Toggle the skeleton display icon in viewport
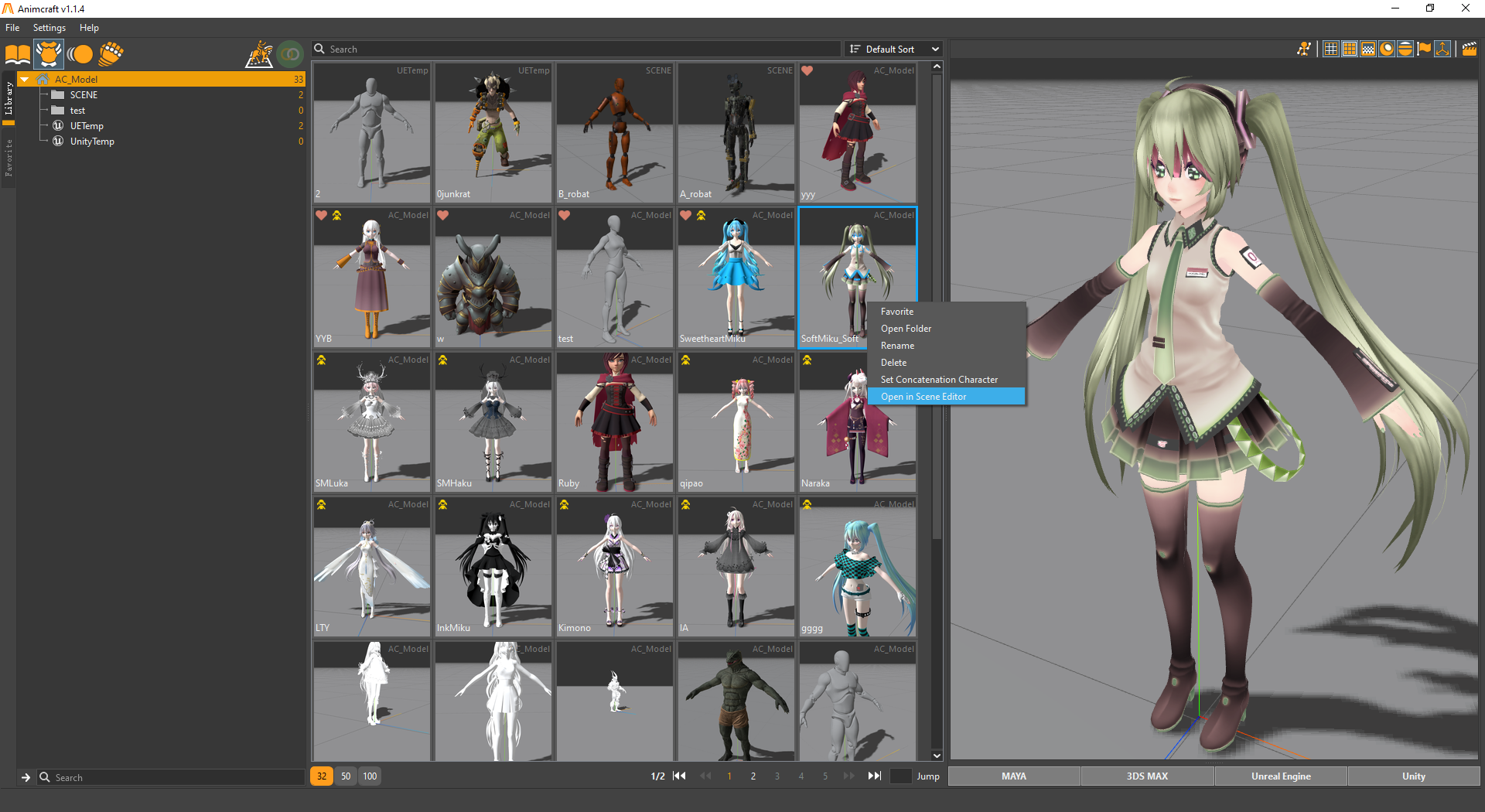This screenshot has height=812, width=1485. click(x=1304, y=49)
